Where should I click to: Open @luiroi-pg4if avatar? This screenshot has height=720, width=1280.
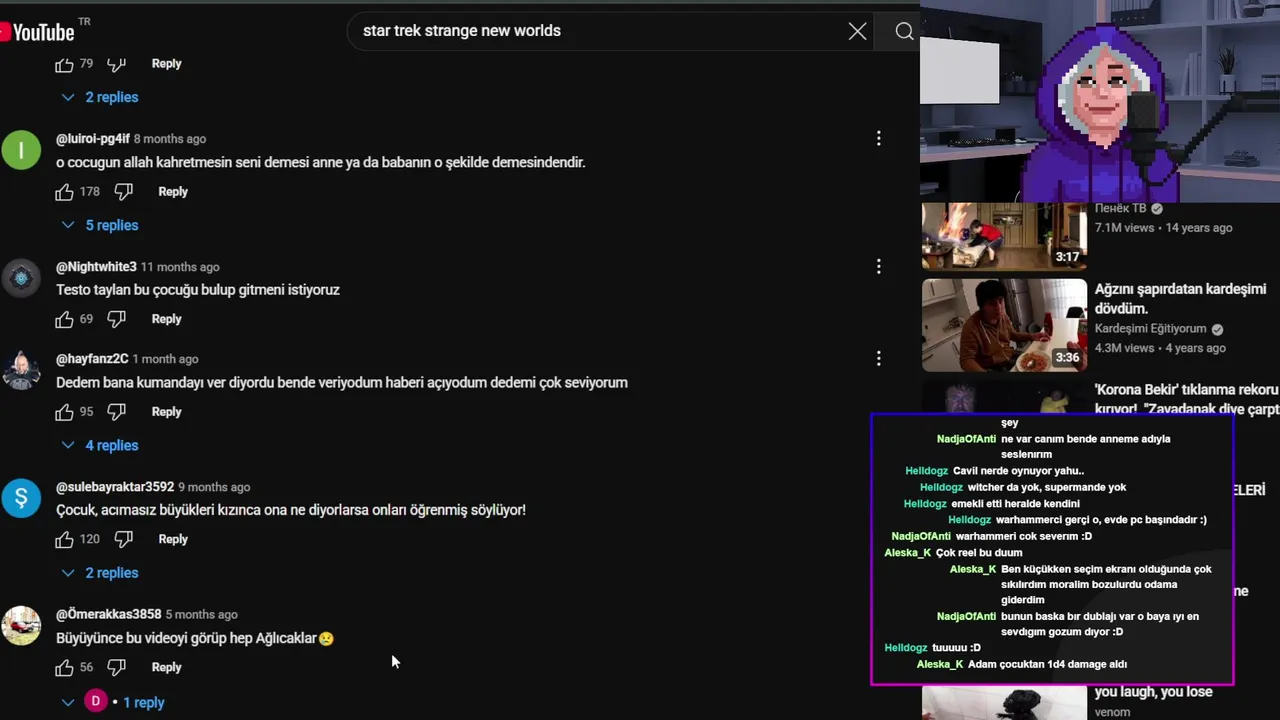pyautogui.click(x=21, y=150)
